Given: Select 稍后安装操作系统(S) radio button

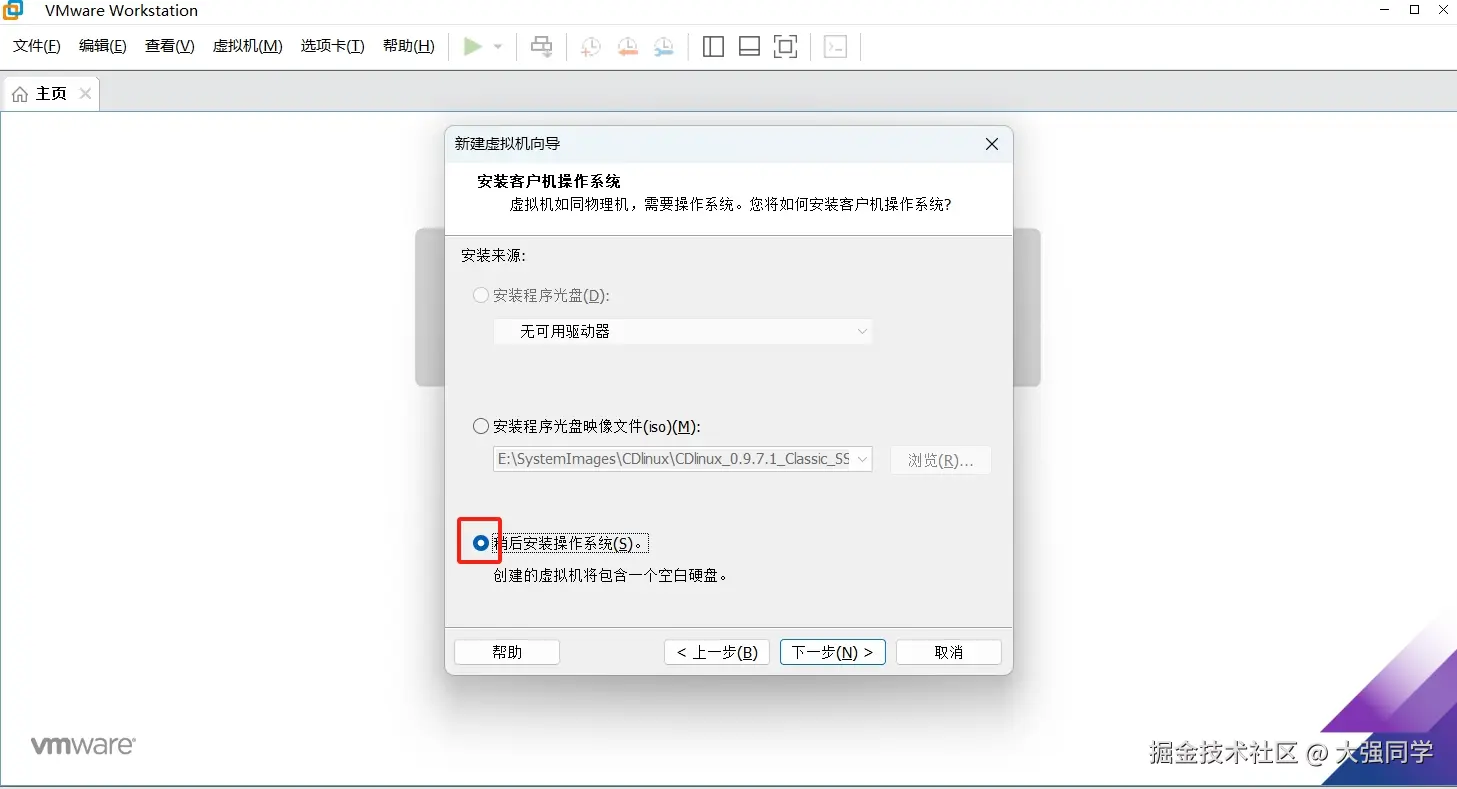Looking at the screenshot, I should point(481,543).
